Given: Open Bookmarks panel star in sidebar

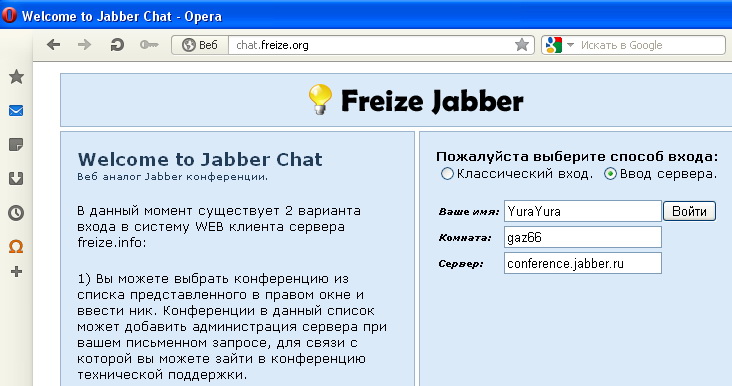Looking at the screenshot, I should coord(16,77).
